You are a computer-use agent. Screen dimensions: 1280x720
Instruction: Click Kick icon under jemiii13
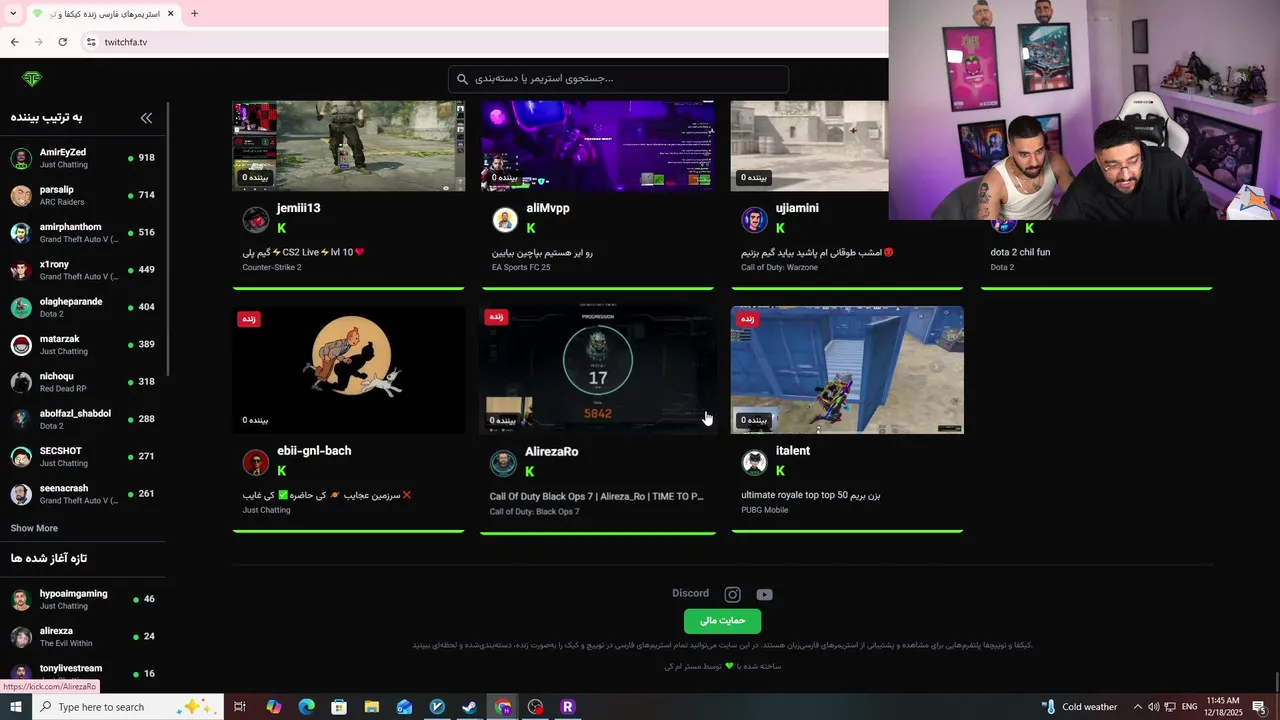[282, 229]
